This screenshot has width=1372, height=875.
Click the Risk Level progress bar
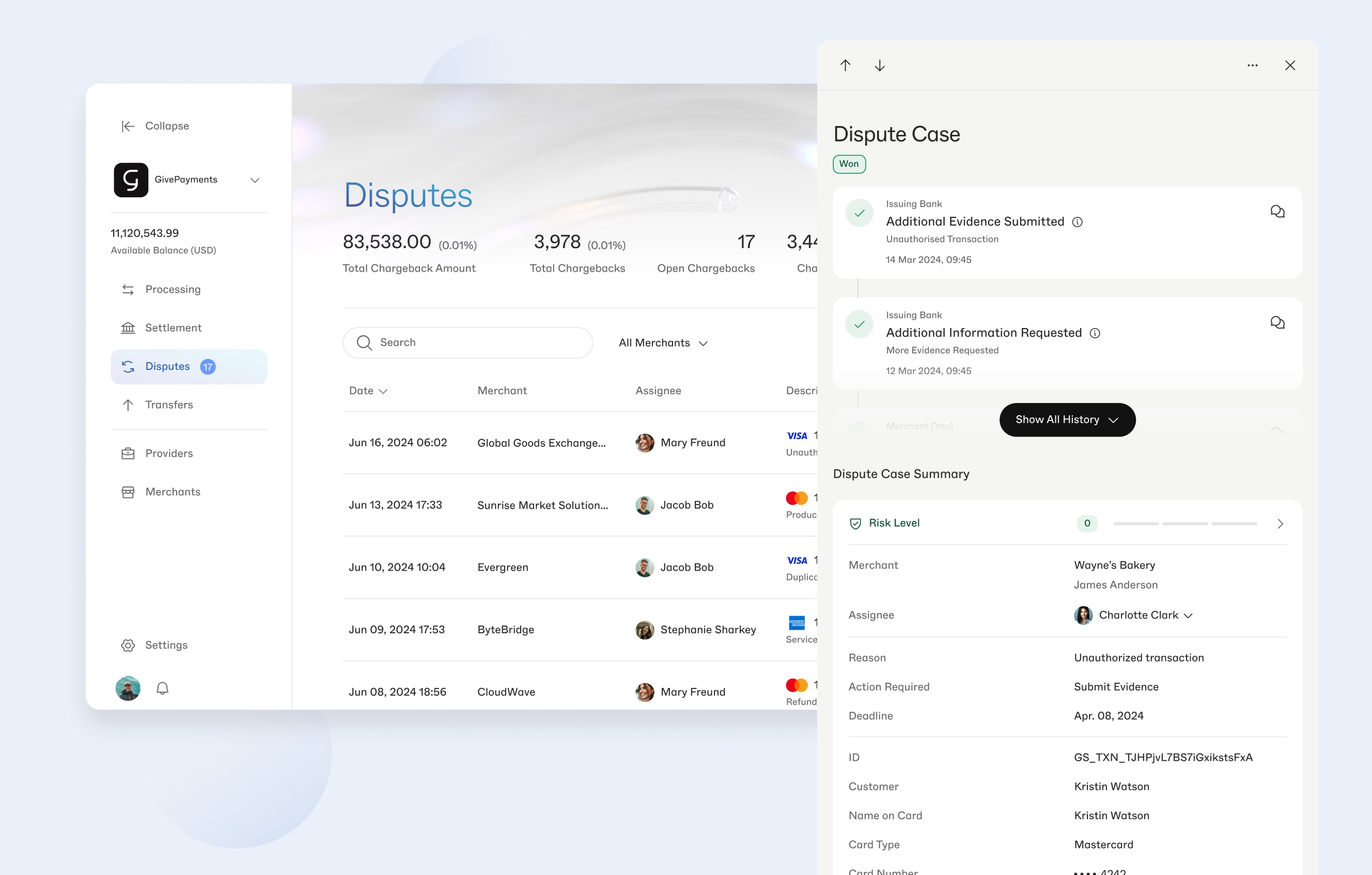coord(1184,524)
